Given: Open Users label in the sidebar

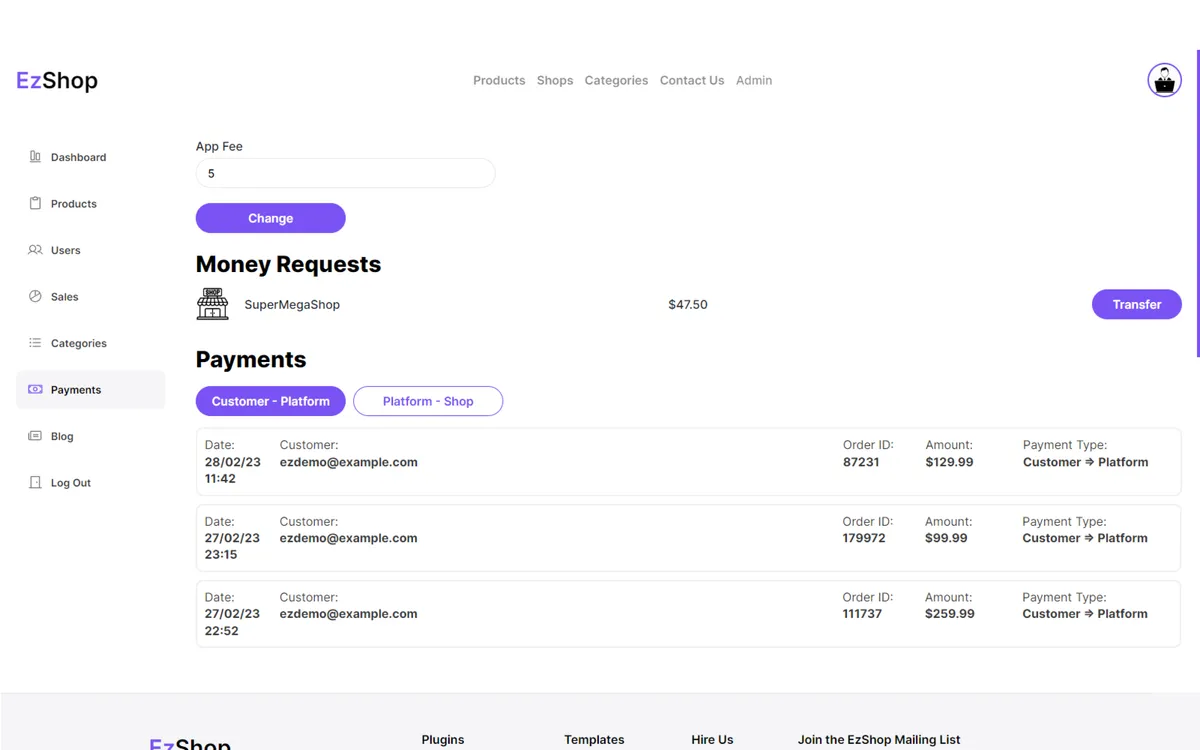Looking at the screenshot, I should (x=66, y=250).
